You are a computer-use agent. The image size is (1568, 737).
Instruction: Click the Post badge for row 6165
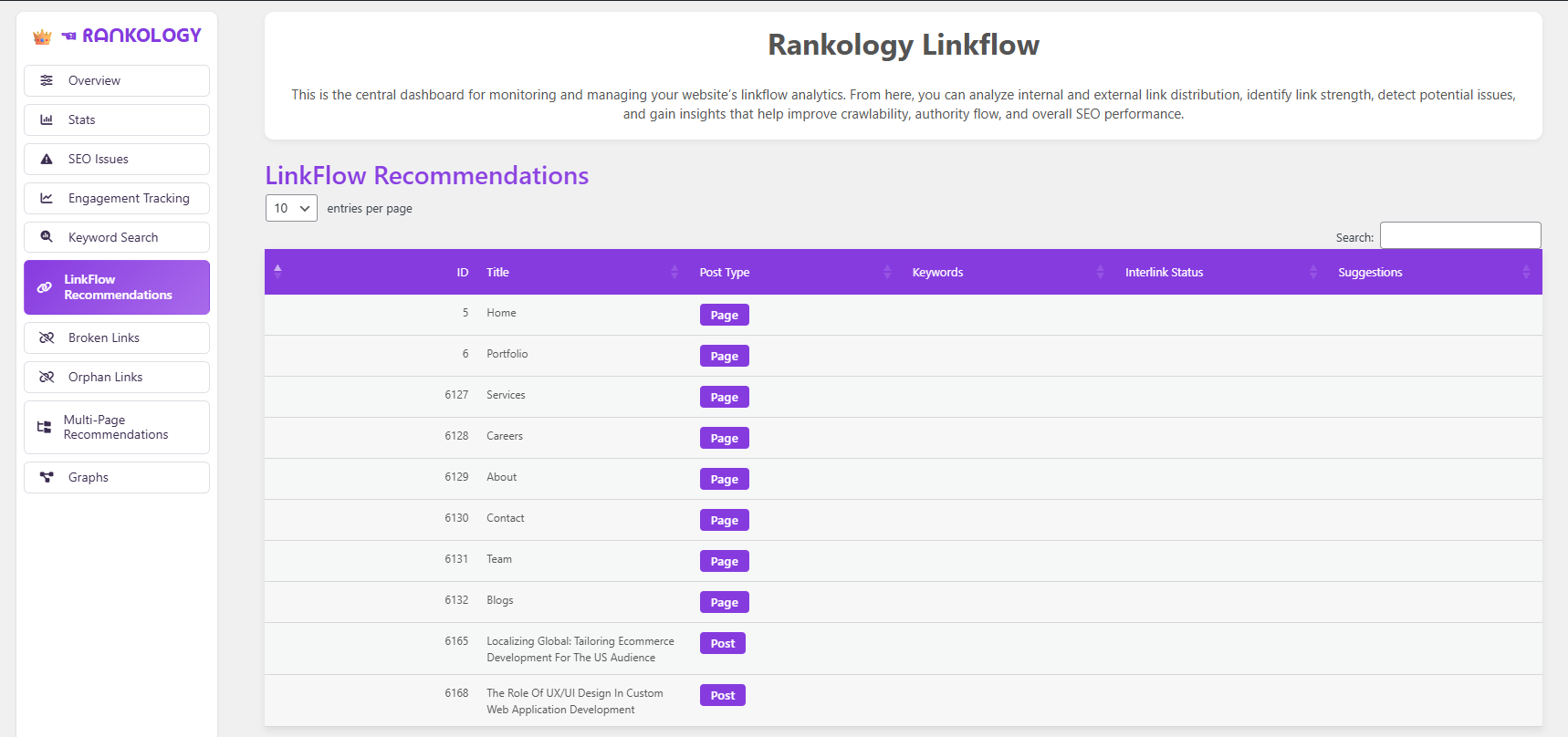pyautogui.click(x=722, y=643)
